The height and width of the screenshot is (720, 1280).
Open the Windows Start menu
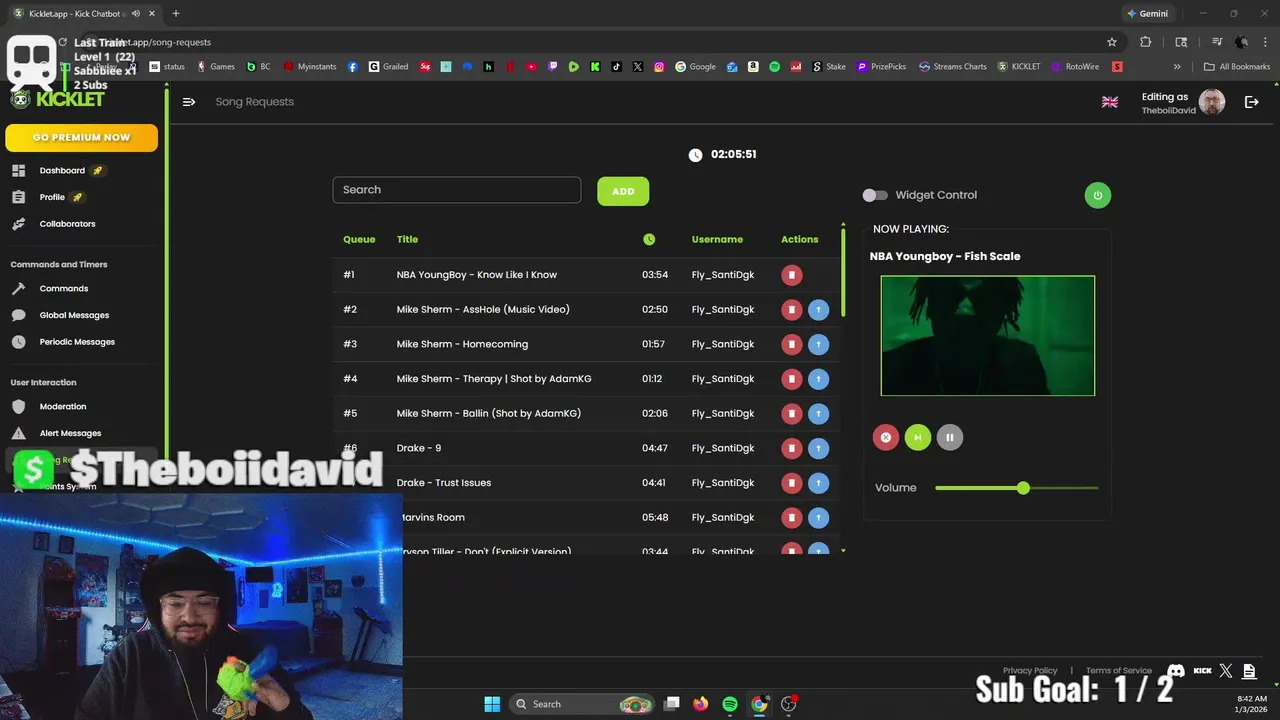point(492,704)
